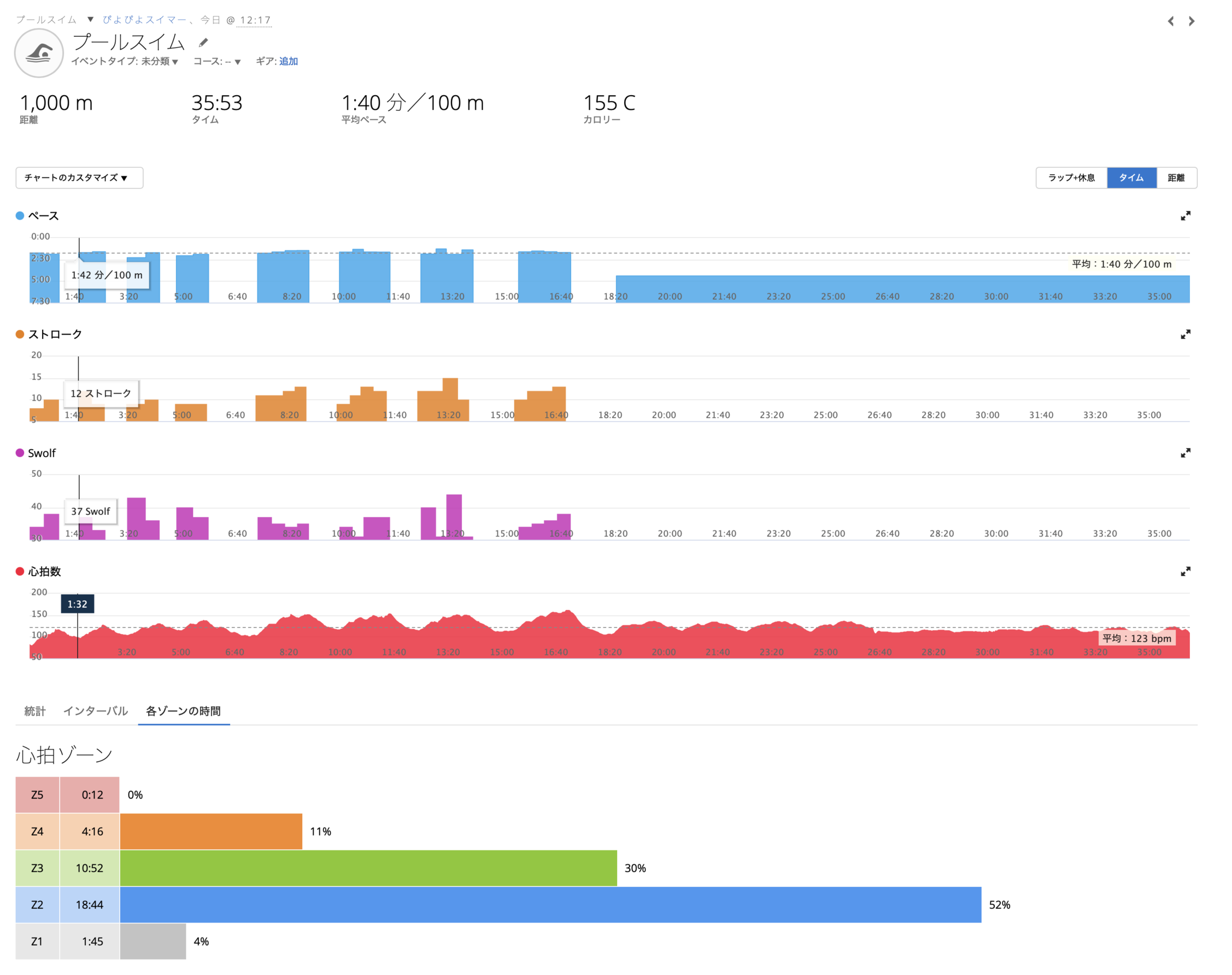Click the 平均：1:40 分/100 m pace label
This screenshot has height=975, width=1232.
click(1121, 264)
